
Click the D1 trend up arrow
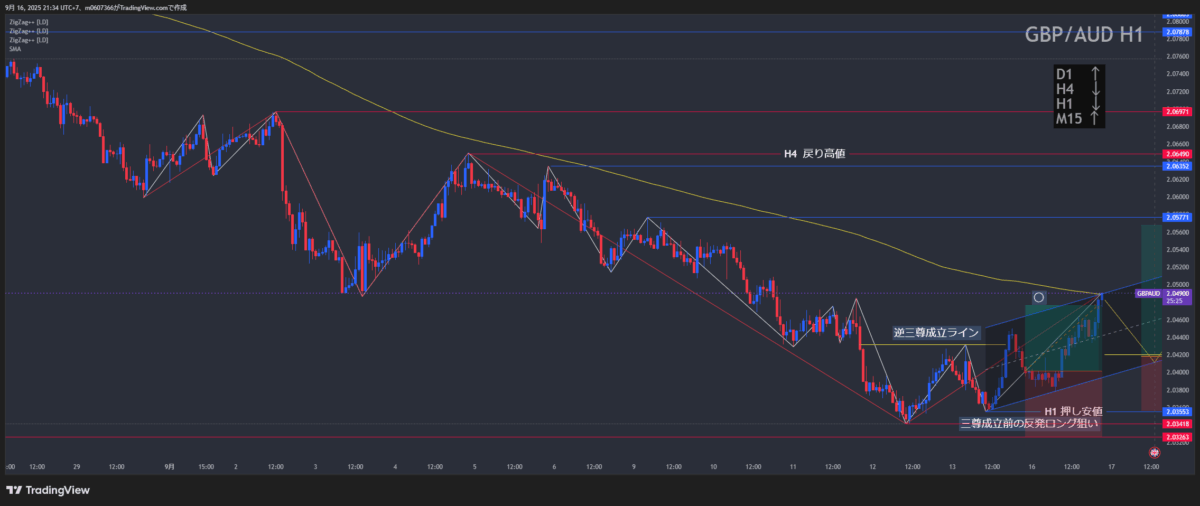1096,74
